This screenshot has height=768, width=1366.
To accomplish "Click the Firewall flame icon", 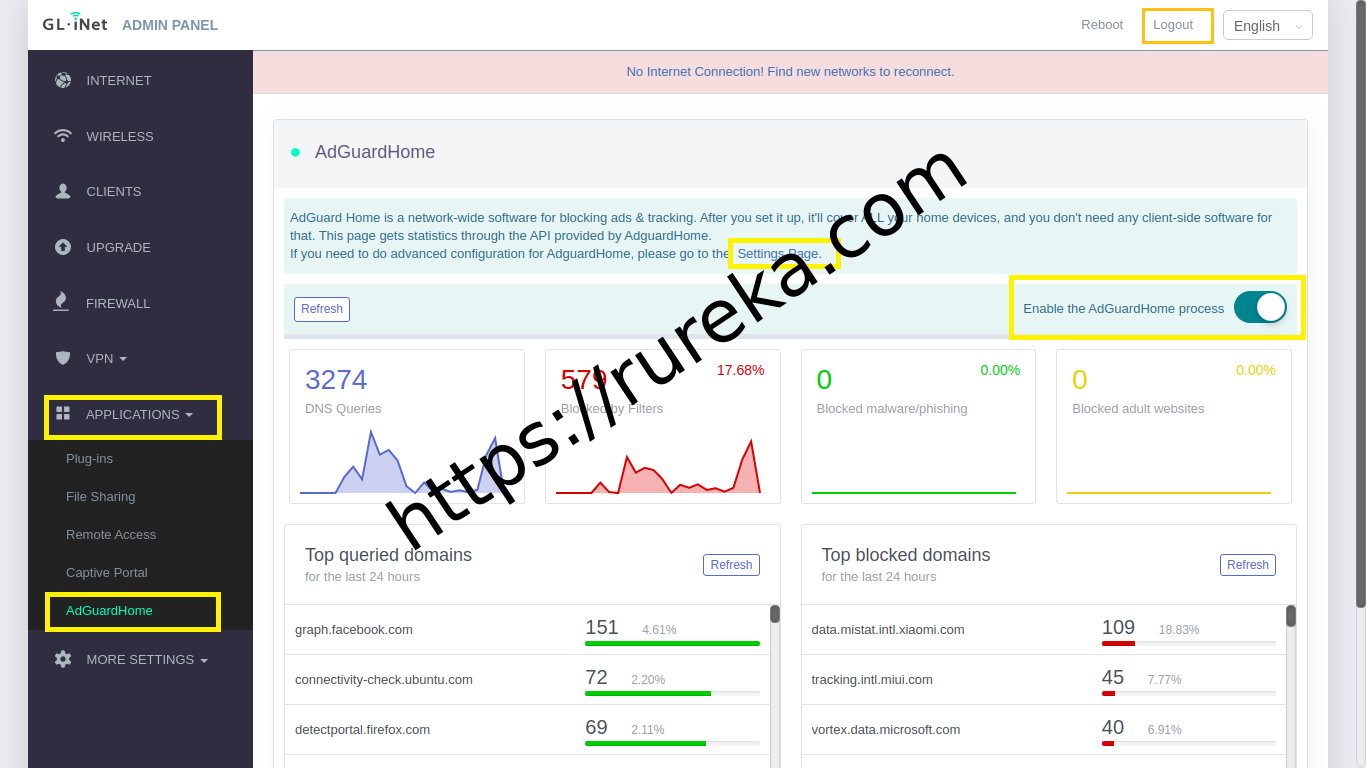I will [x=62, y=302].
